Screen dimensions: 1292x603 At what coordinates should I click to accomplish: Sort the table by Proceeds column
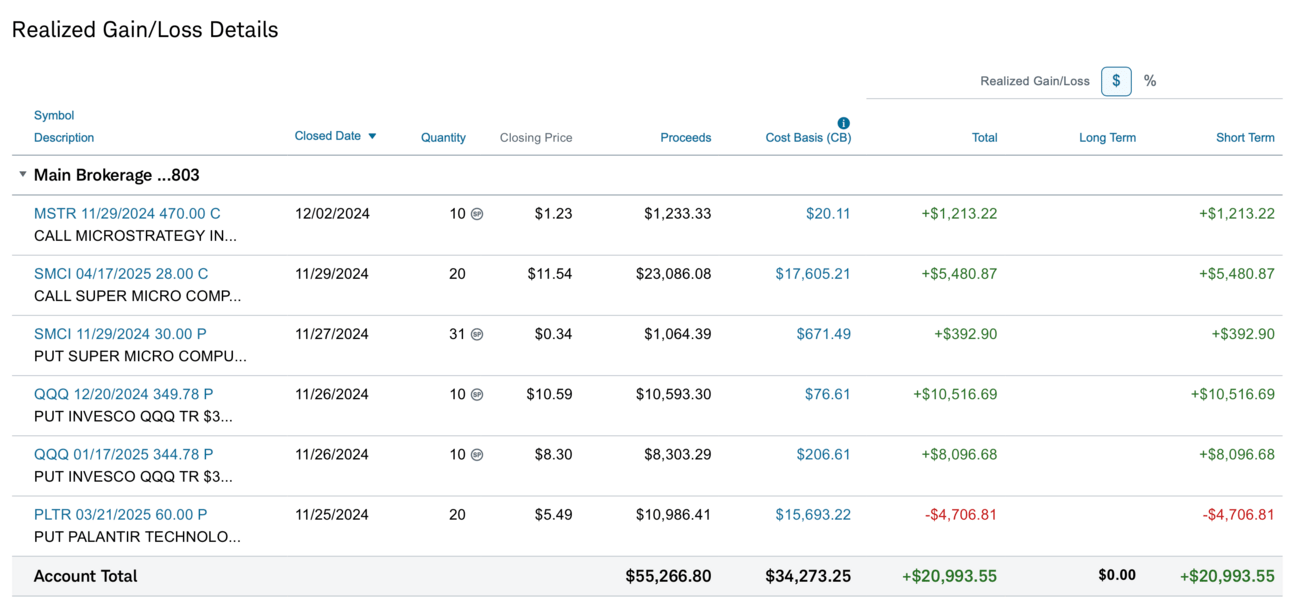click(x=685, y=138)
